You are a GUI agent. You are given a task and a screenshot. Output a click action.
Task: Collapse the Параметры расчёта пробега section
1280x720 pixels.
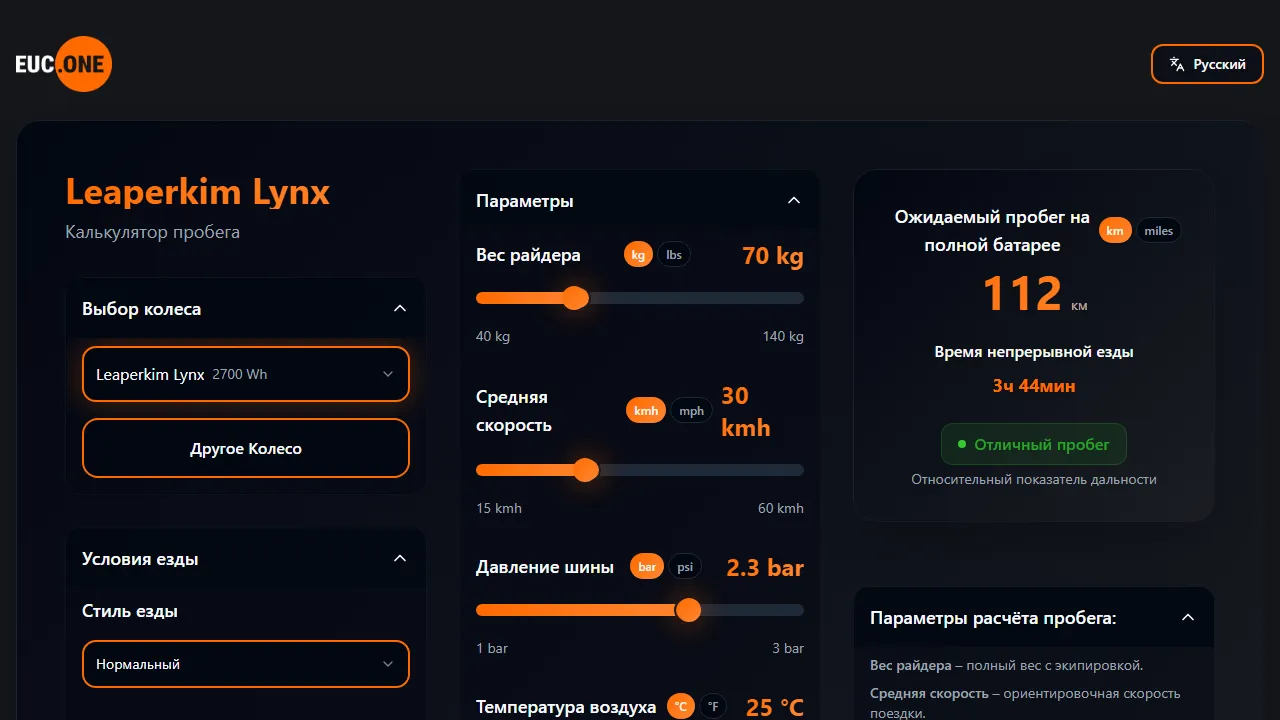click(x=1188, y=617)
